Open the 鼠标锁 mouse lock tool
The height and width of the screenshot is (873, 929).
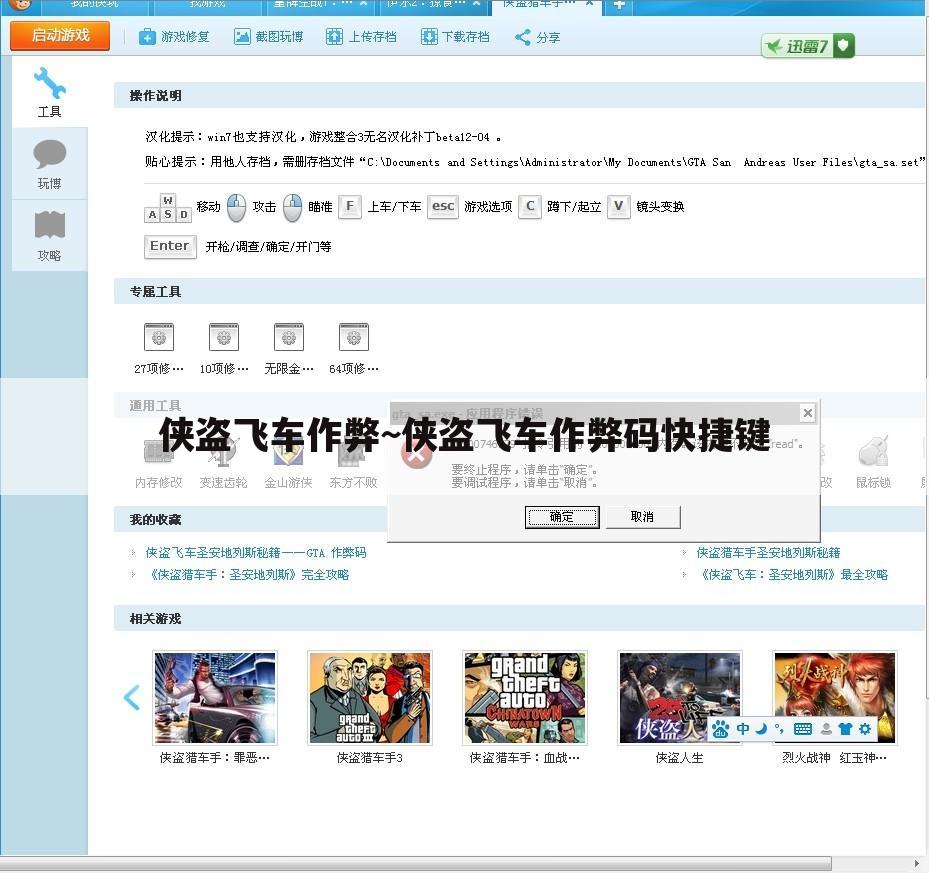(x=873, y=463)
